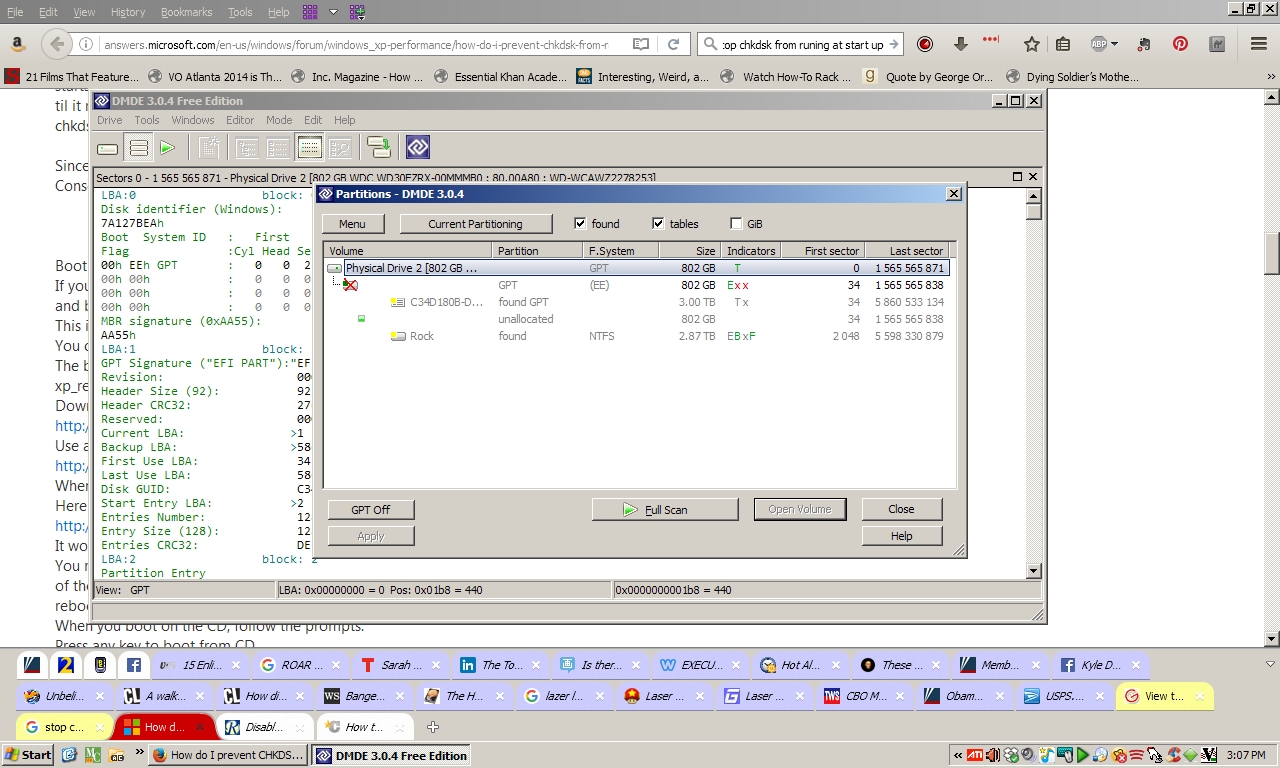
Task: Open Firefox Bookmarks menu
Action: pyautogui.click(x=186, y=12)
